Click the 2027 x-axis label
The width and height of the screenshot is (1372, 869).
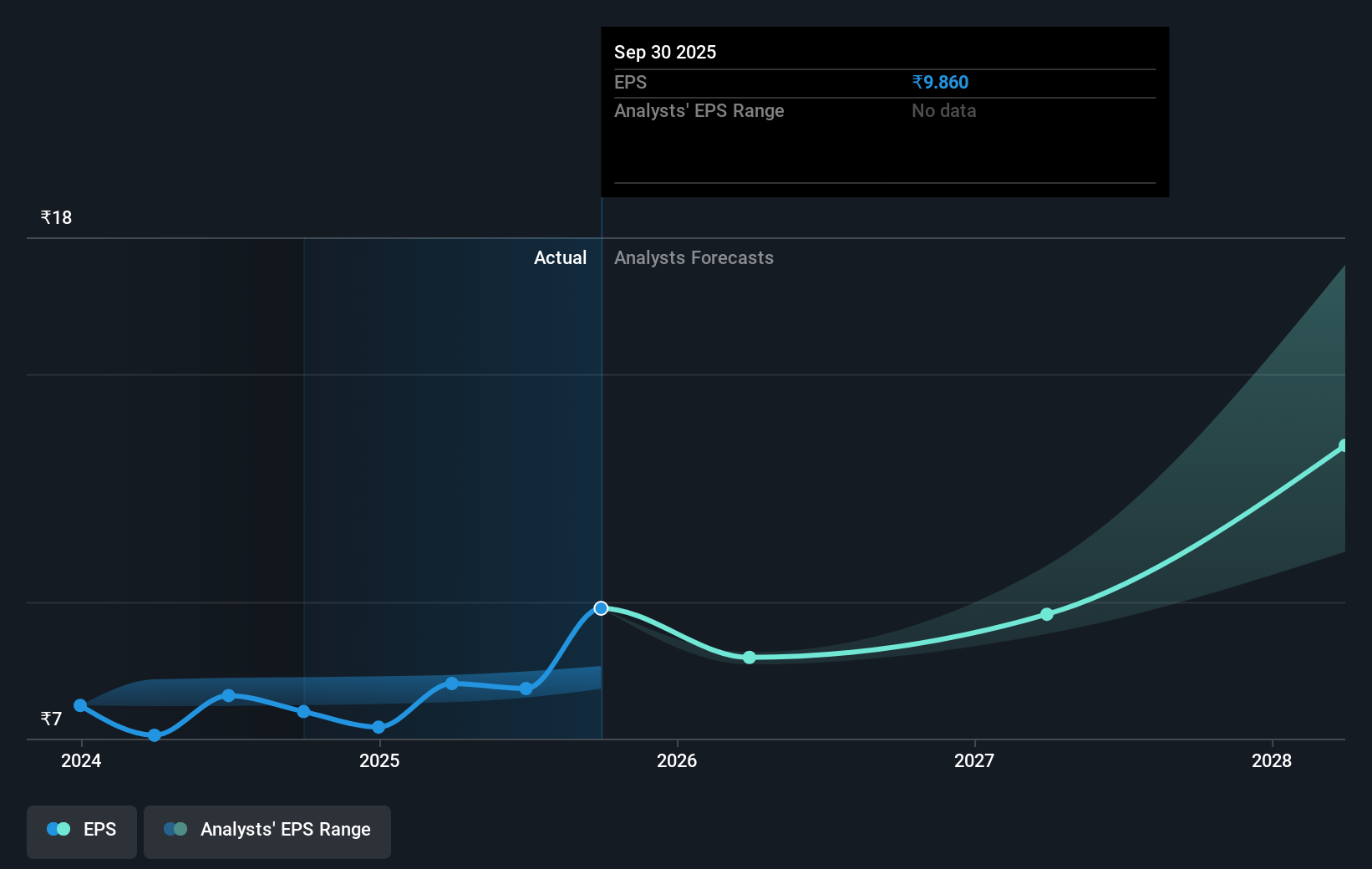click(974, 760)
